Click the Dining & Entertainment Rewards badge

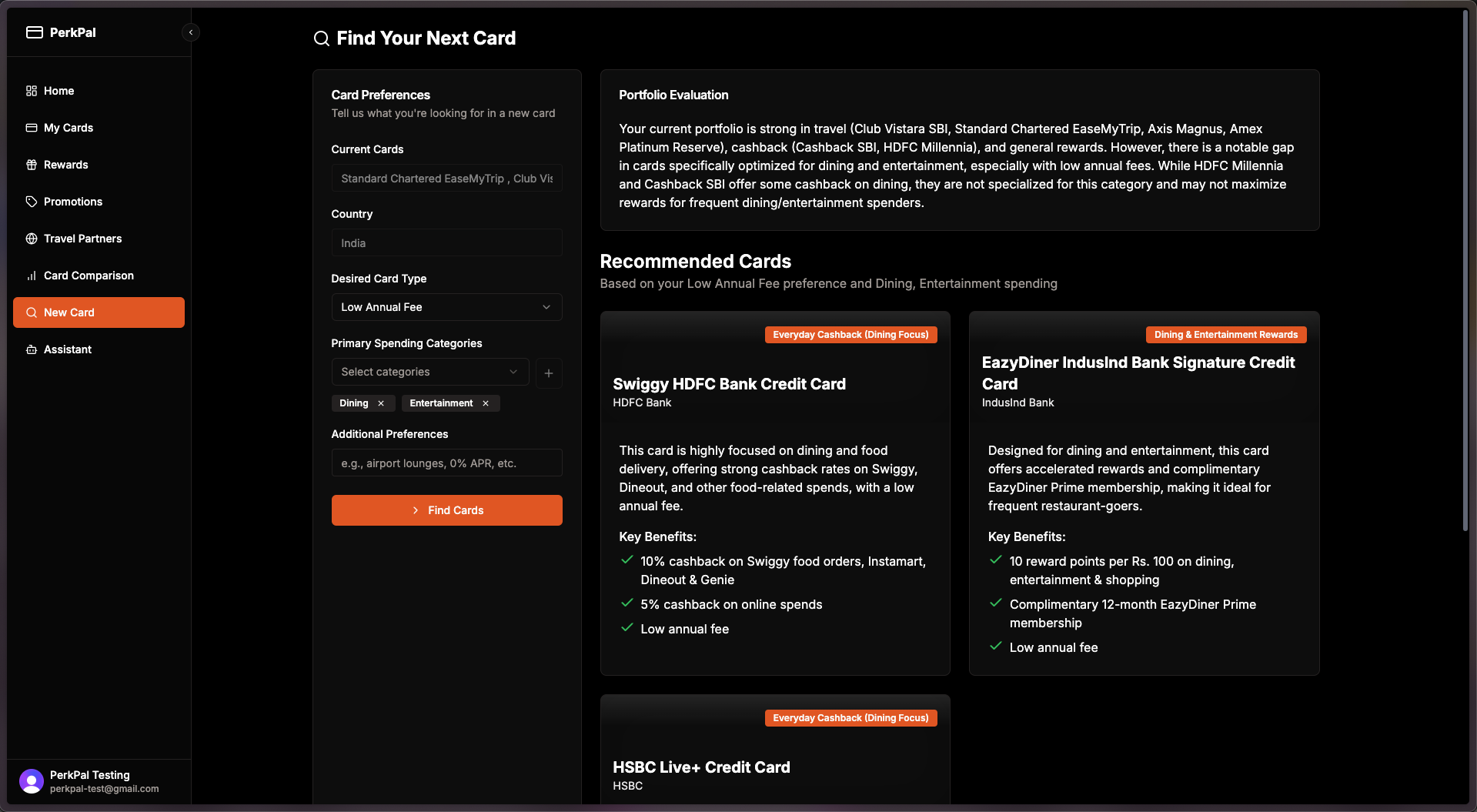pyautogui.click(x=1226, y=335)
